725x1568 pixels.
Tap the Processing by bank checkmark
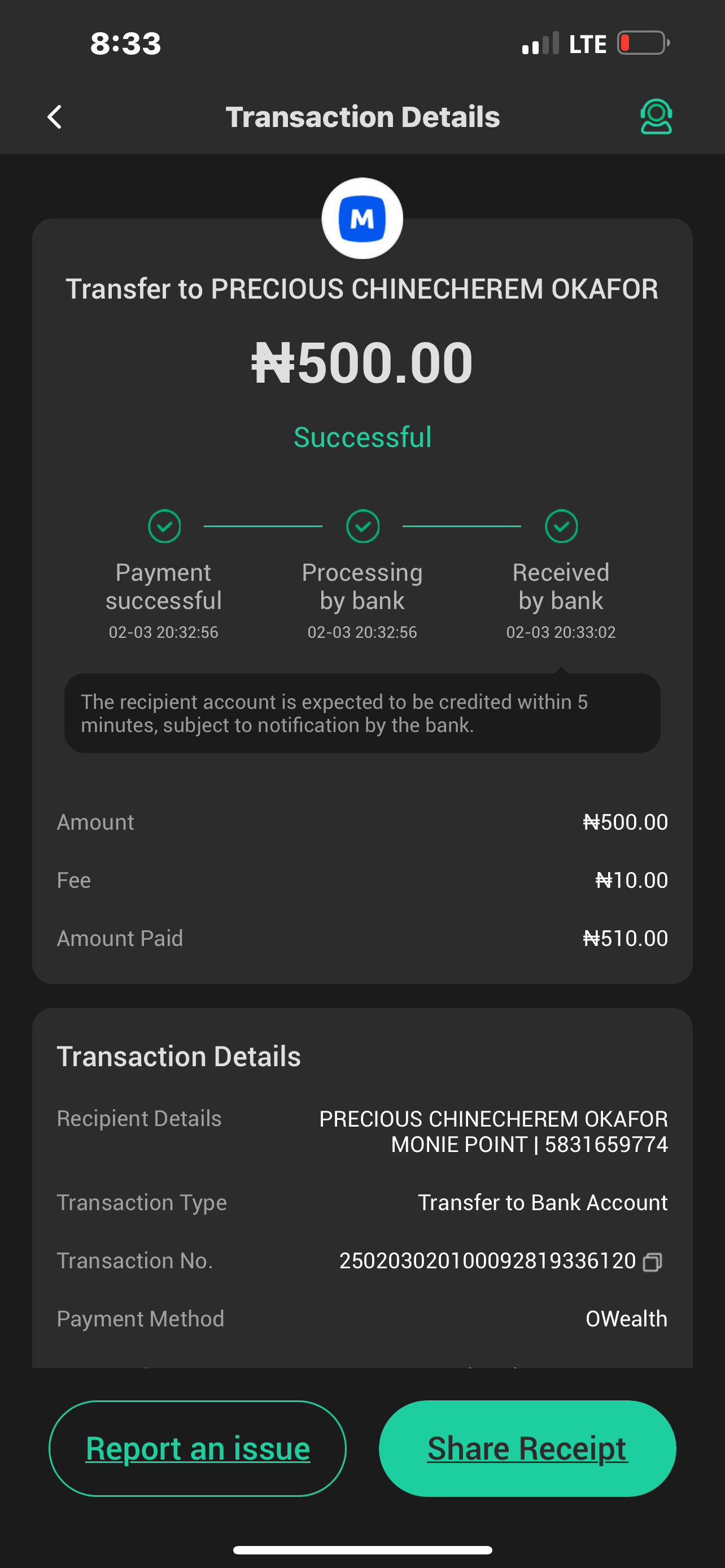(363, 526)
